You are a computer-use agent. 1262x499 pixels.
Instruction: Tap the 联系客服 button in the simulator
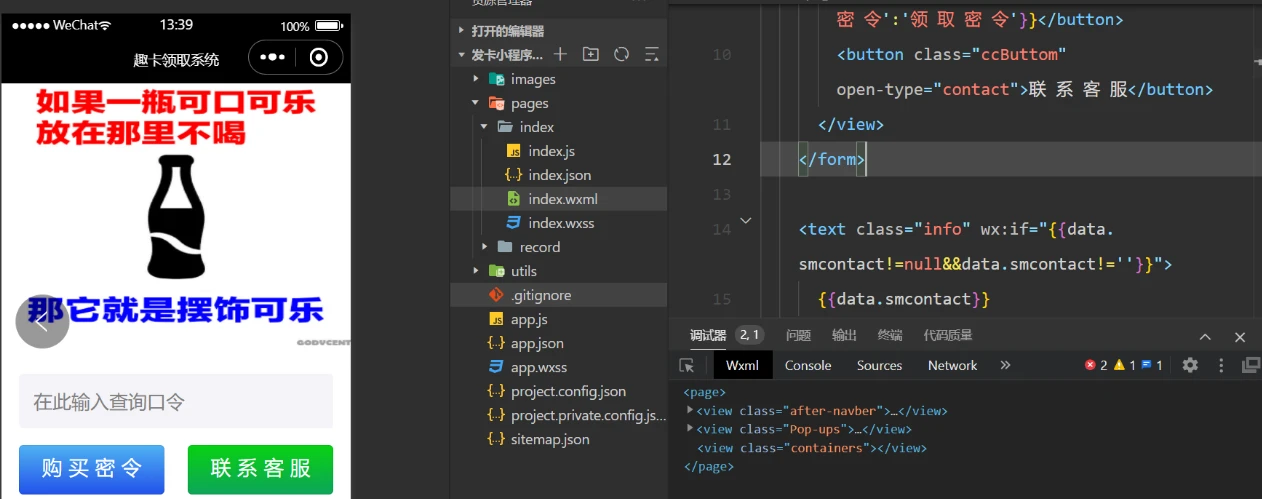260,469
